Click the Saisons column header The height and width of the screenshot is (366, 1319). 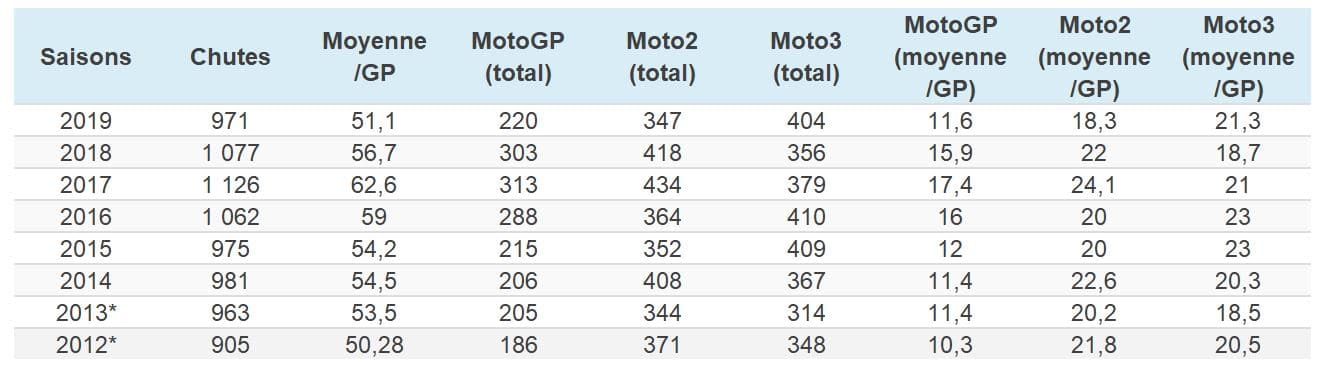(85, 57)
